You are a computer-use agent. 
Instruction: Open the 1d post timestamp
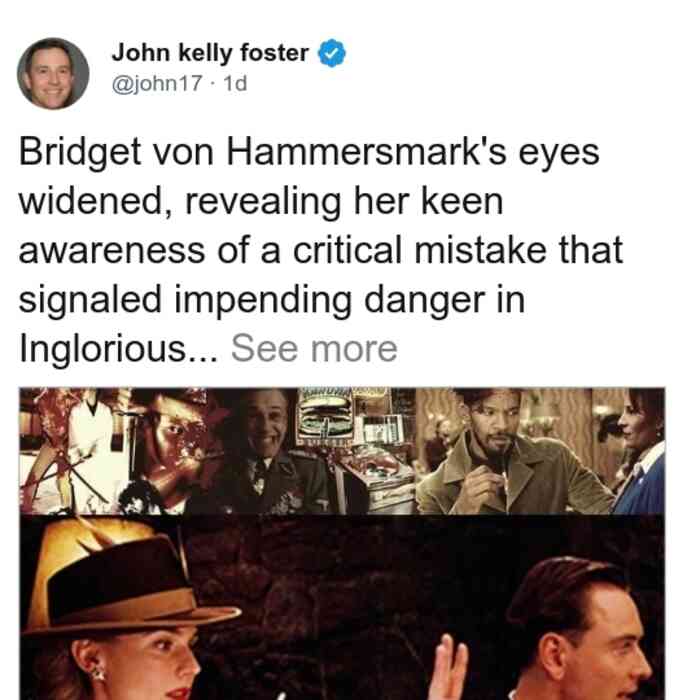[235, 83]
